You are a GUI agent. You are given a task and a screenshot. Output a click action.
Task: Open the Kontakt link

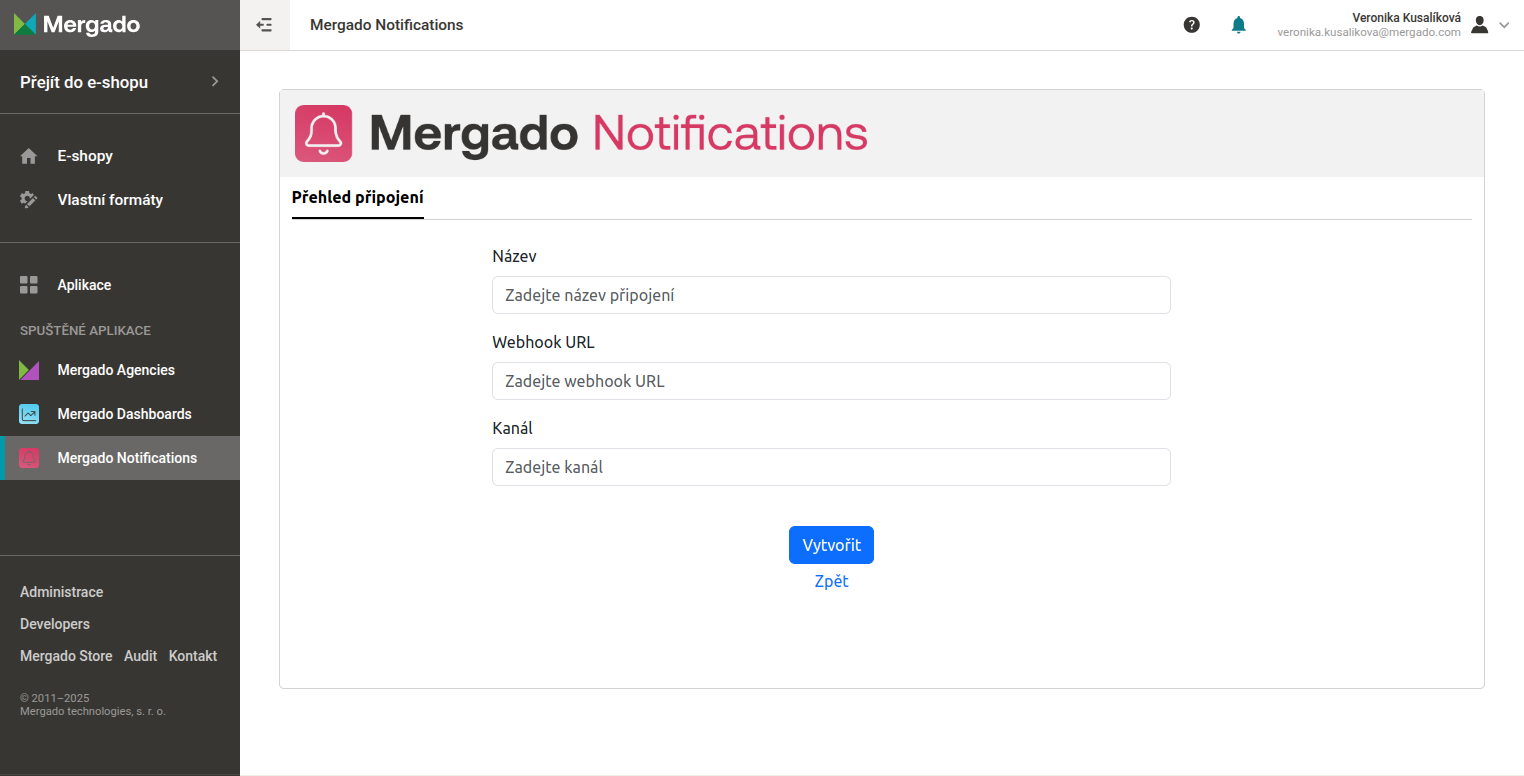click(x=193, y=656)
